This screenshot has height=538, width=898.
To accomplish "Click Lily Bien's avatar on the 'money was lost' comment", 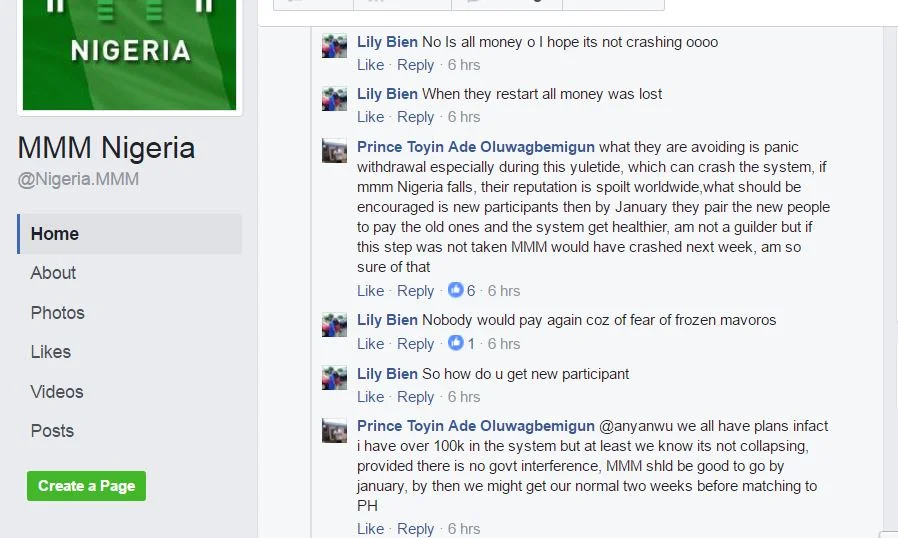I will click(x=334, y=99).
